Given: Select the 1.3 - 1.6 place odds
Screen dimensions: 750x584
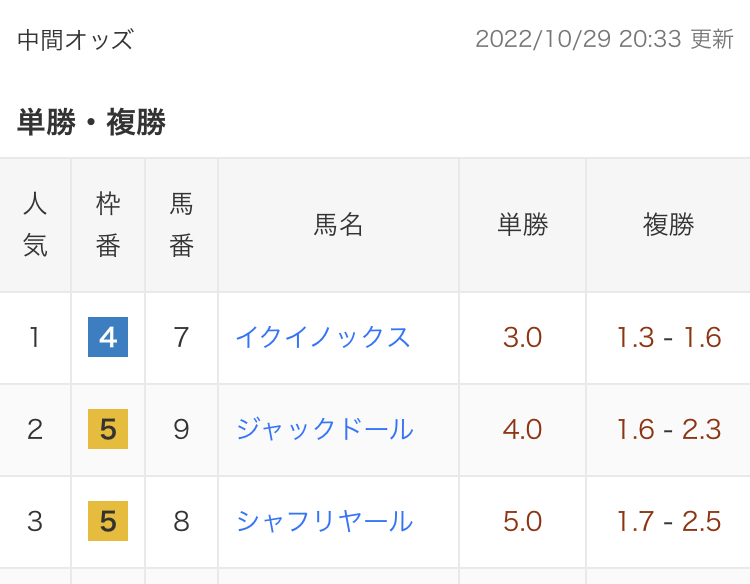Looking at the screenshot, I should pos(668,338).
